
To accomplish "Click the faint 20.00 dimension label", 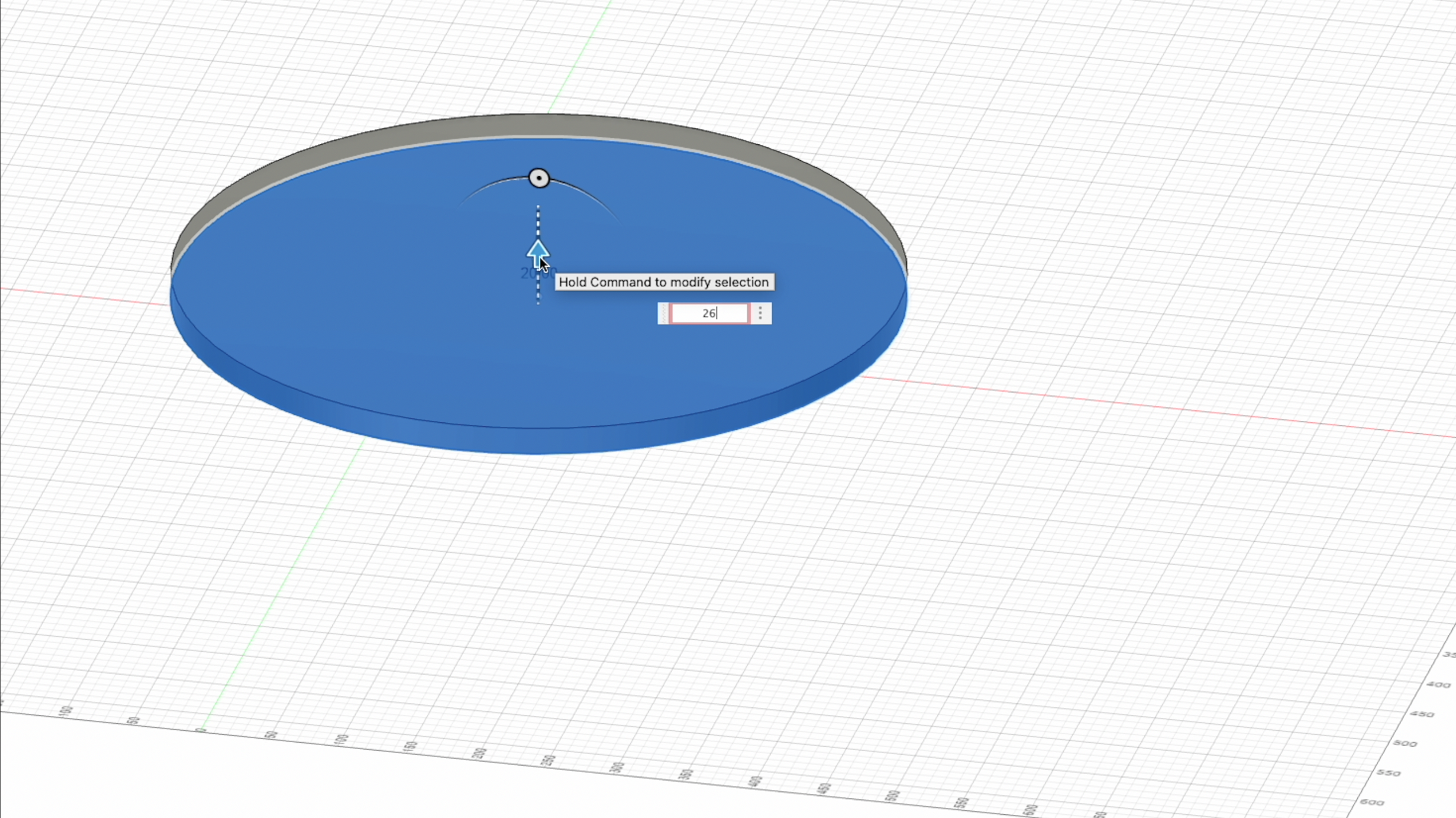I will pos(529,274).
